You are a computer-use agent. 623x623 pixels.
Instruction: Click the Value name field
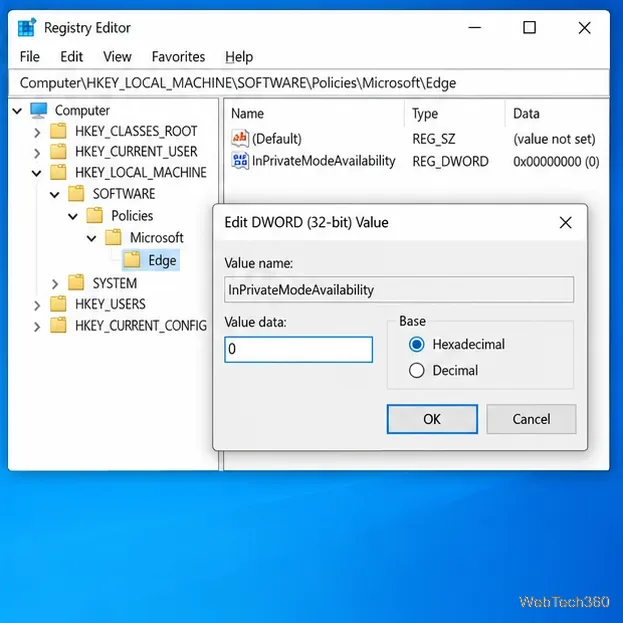[399, 290]
